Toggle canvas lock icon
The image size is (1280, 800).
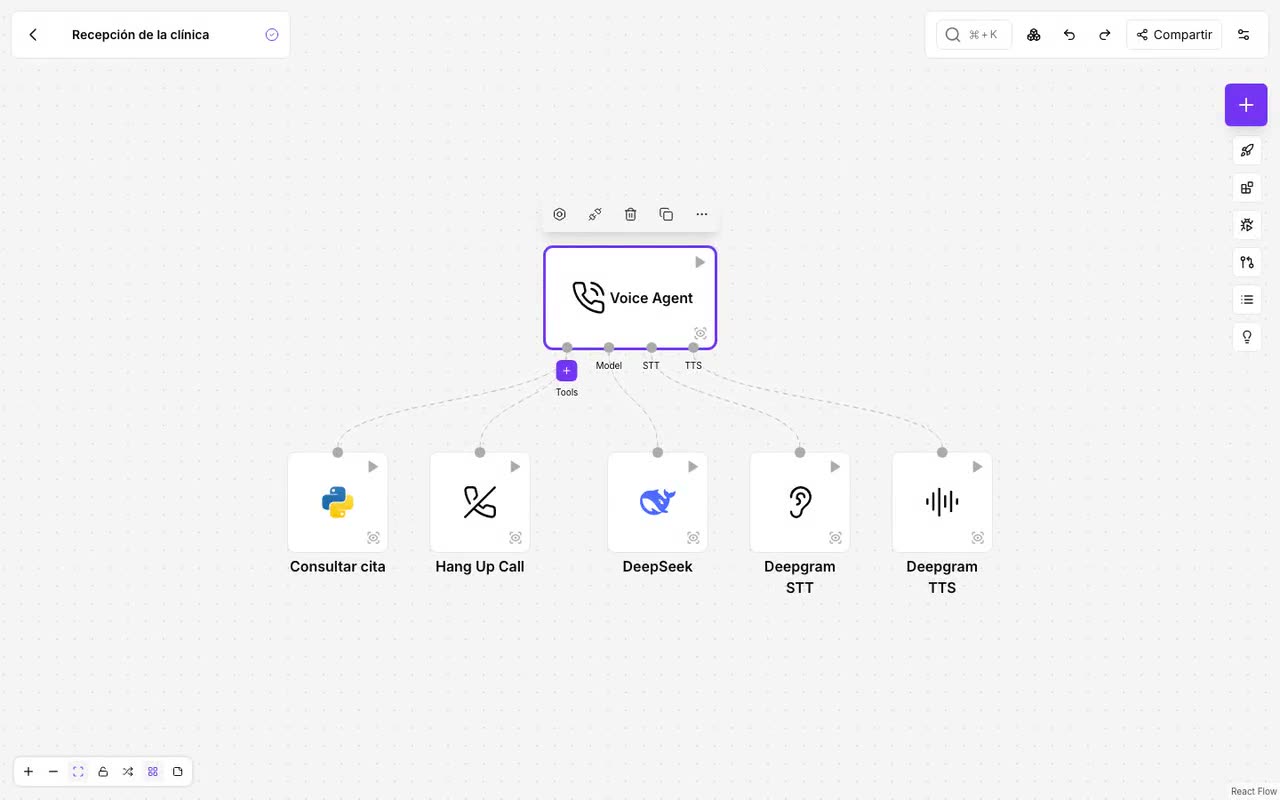(103, 772)
